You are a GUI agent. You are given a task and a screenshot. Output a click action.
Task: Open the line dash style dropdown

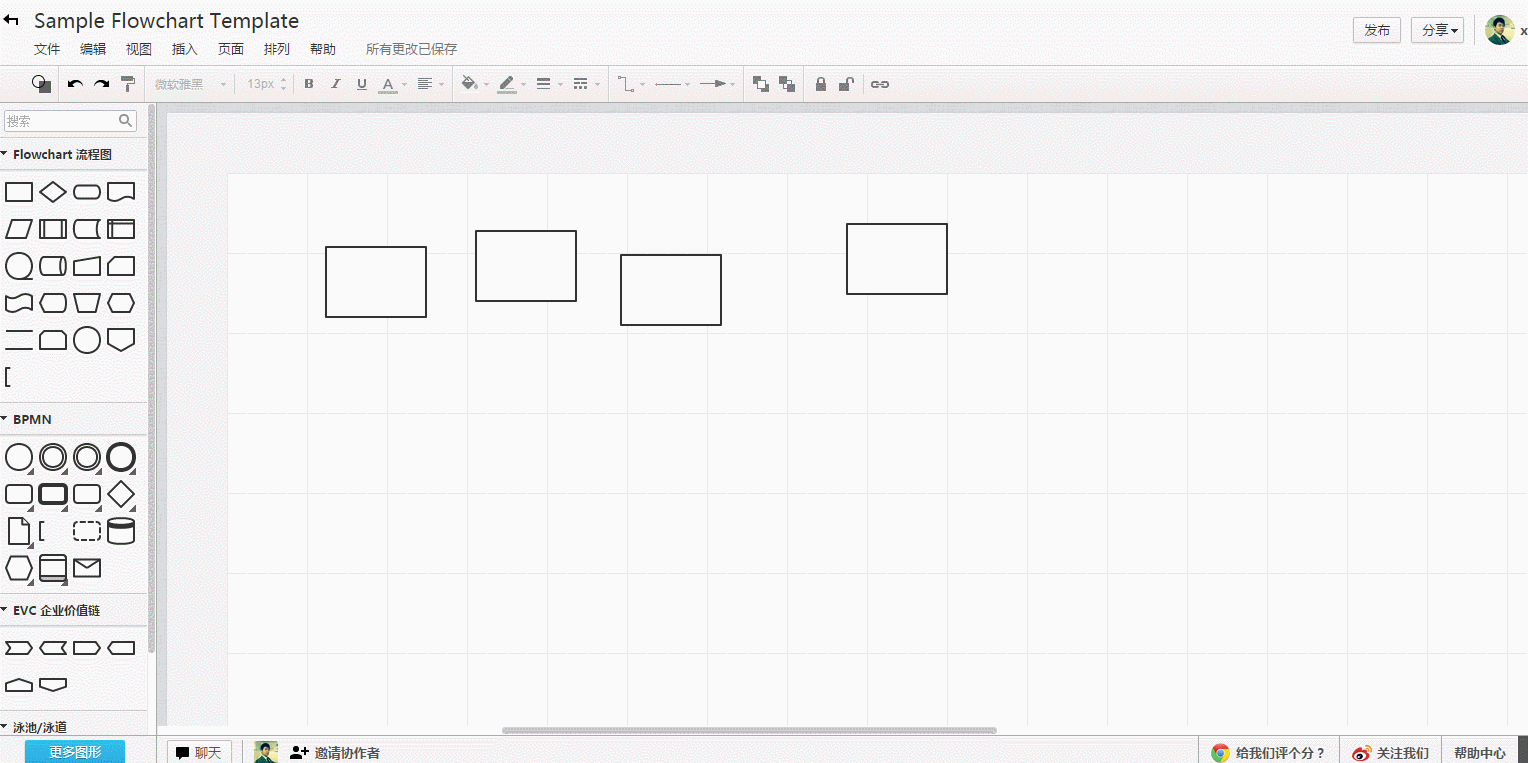(x=586, y=84)
